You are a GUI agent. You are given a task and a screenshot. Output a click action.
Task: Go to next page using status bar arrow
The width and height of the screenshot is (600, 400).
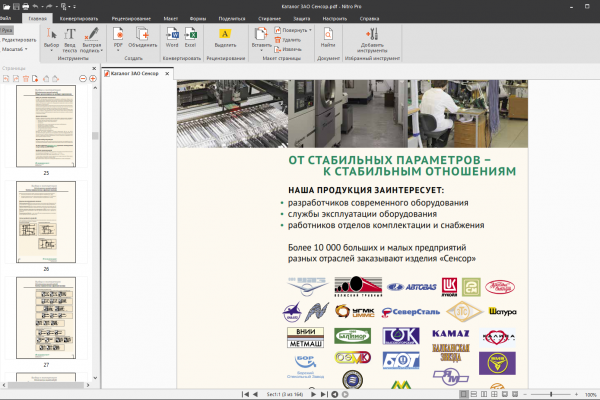313,394
